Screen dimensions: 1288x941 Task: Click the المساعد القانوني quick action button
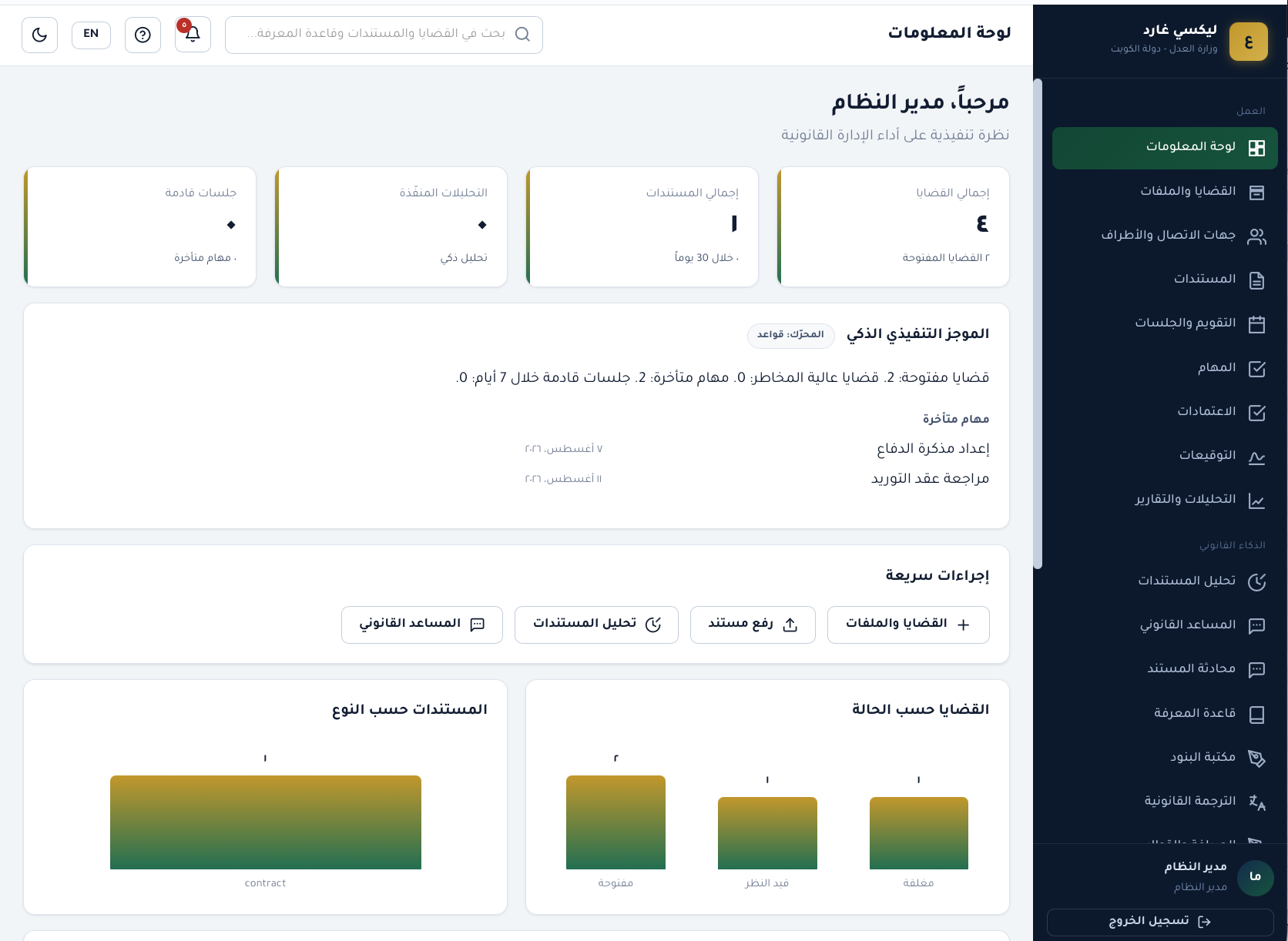click(x=422, y=625)
